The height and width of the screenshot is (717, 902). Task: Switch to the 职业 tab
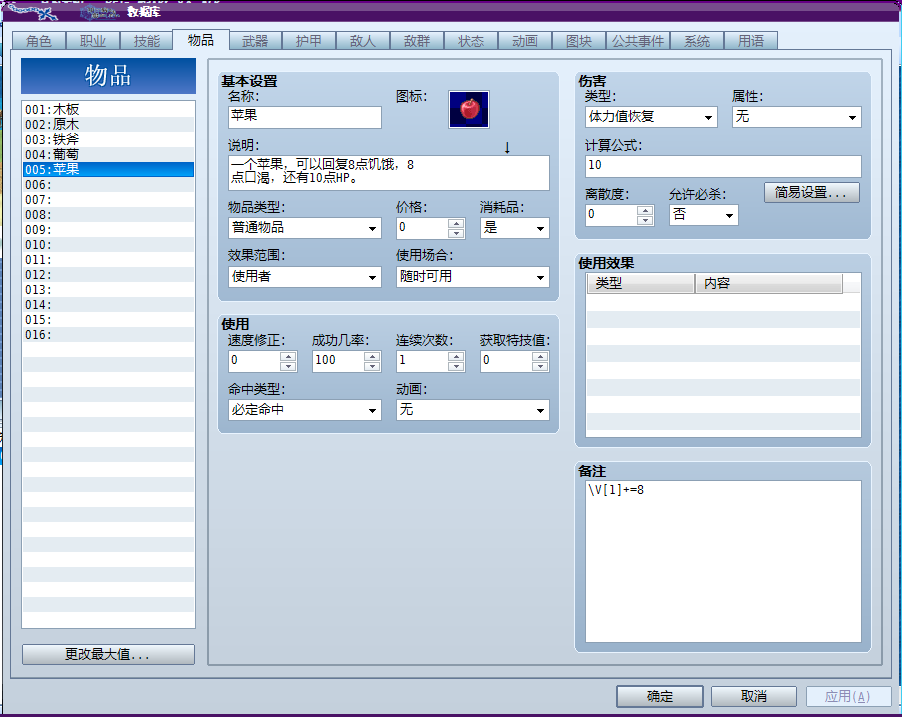pyautogui.click(x=93, y=41)
